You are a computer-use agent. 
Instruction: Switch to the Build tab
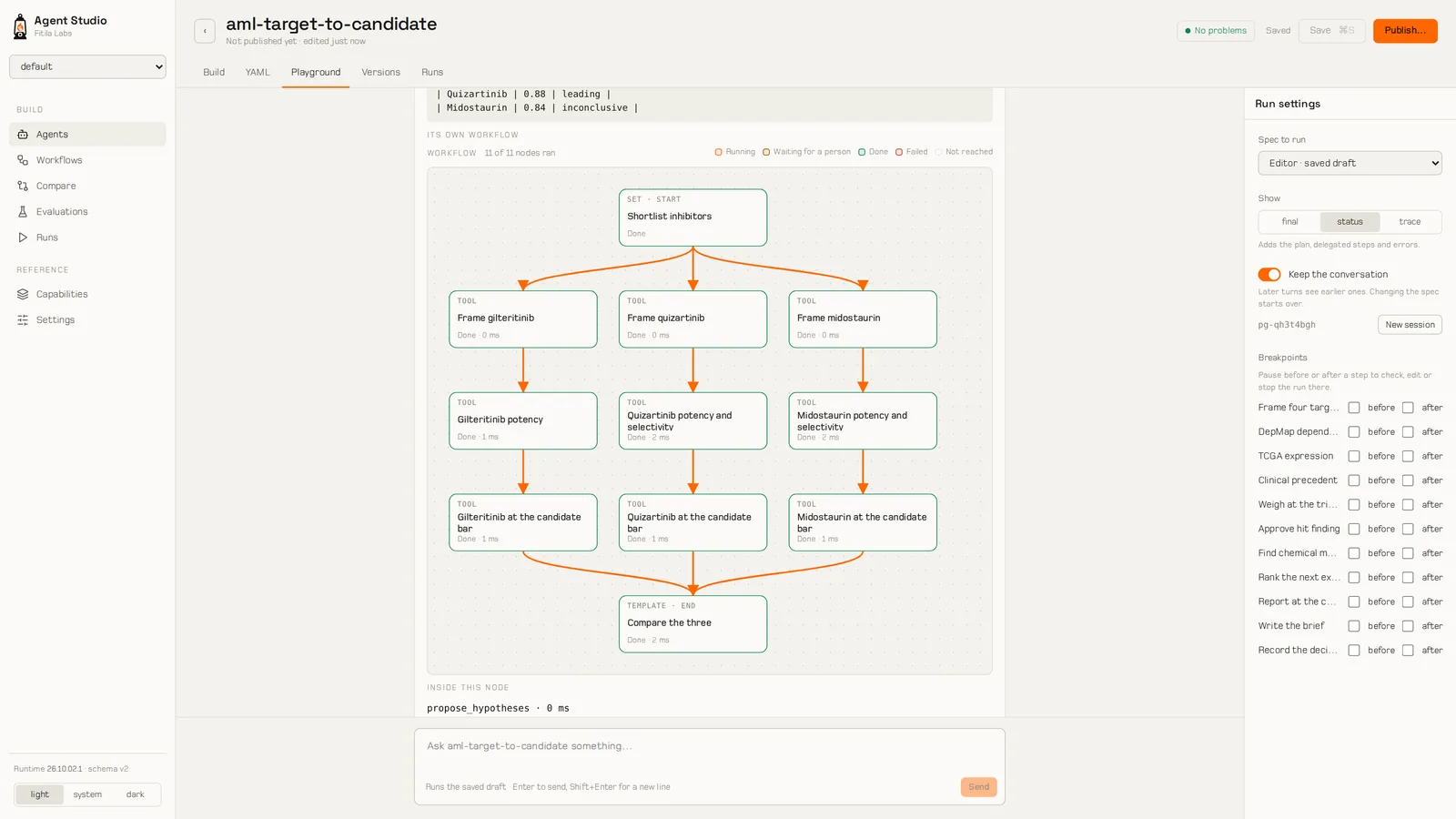(214, 73)
